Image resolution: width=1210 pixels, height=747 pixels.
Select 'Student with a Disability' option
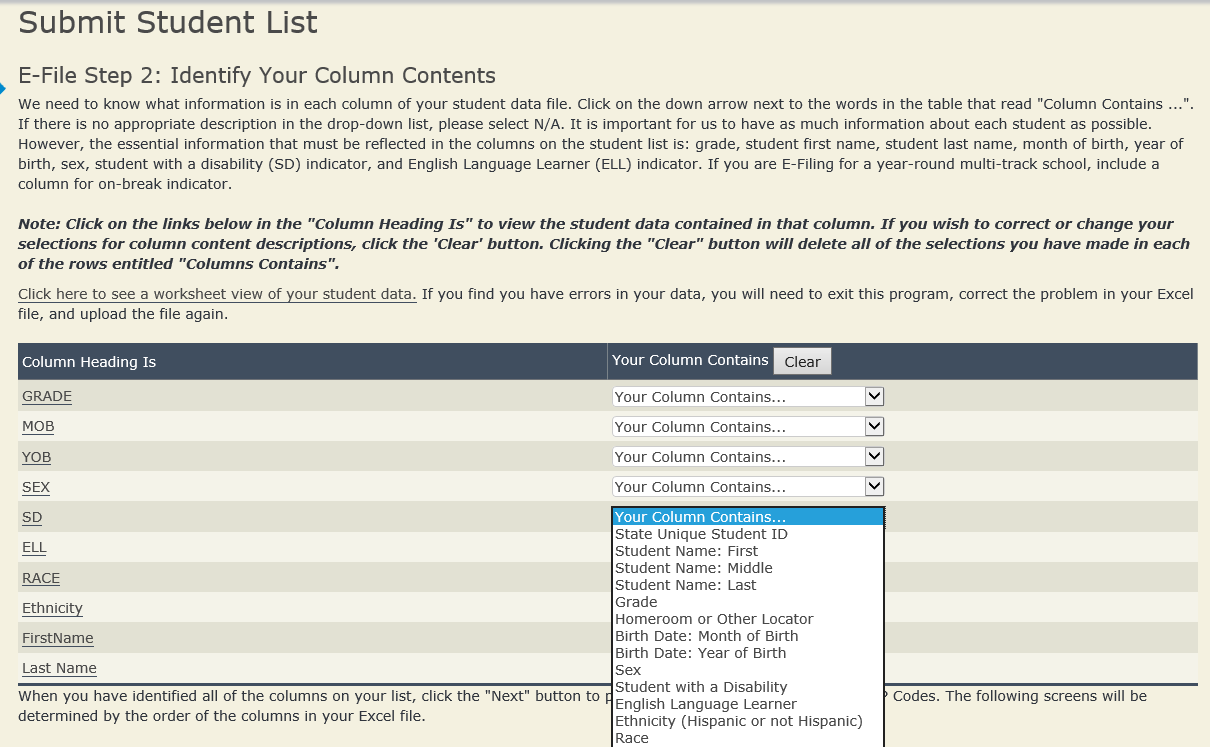coord(701,687)
